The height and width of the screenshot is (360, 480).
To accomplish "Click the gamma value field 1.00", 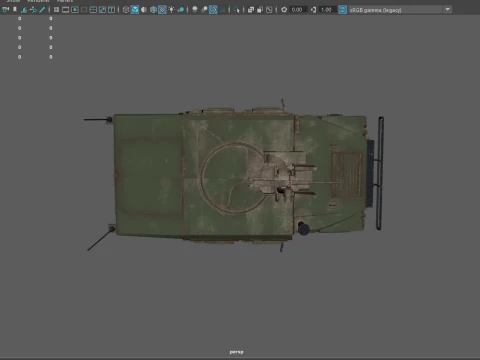I will (x=327, y=10).
